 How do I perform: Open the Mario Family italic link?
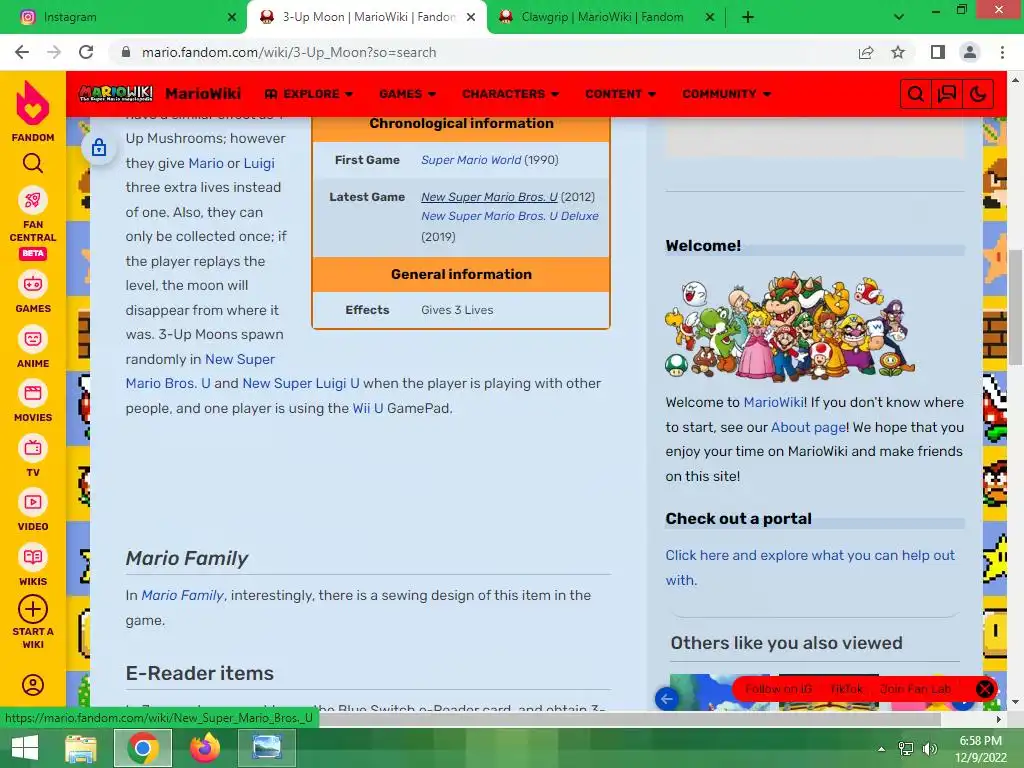[183, 596]
